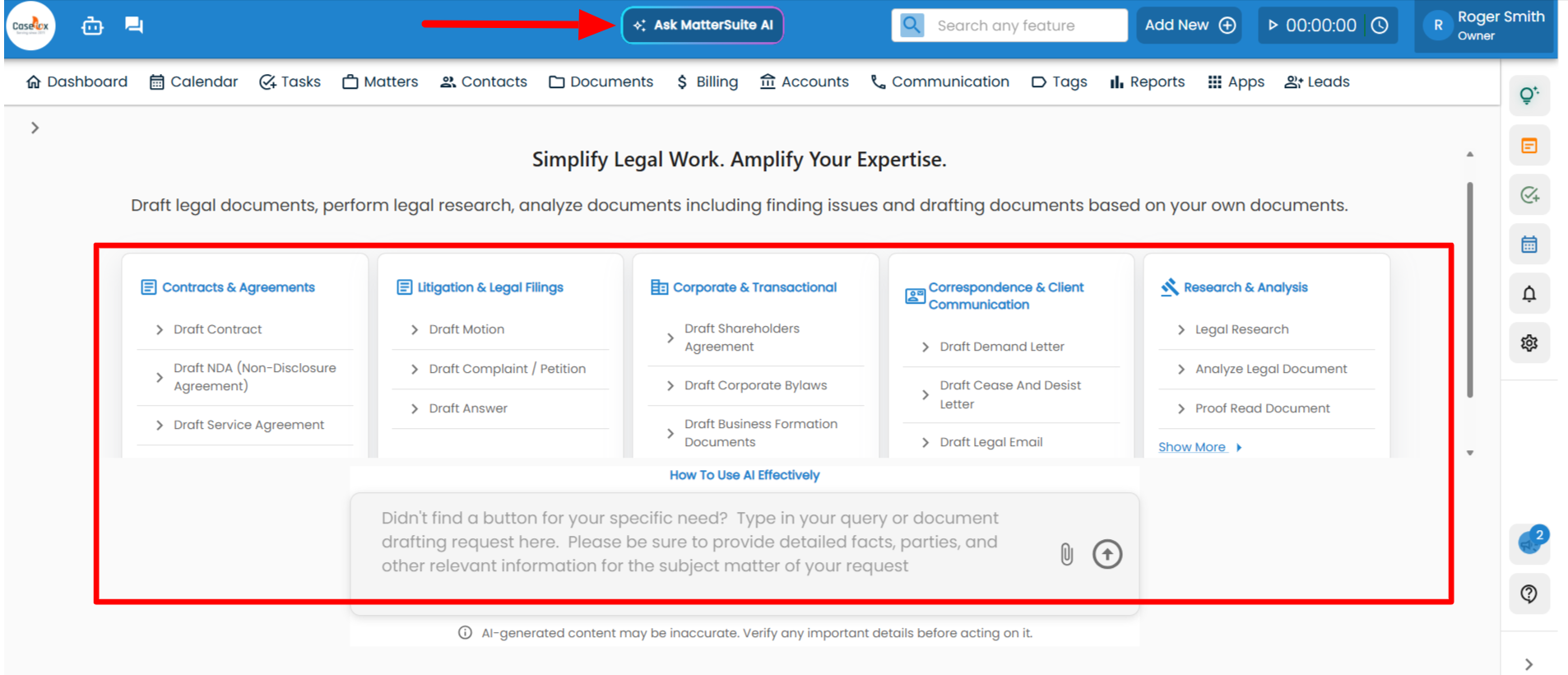Click the Ask MatterSuite AI button

click(703, 26)
